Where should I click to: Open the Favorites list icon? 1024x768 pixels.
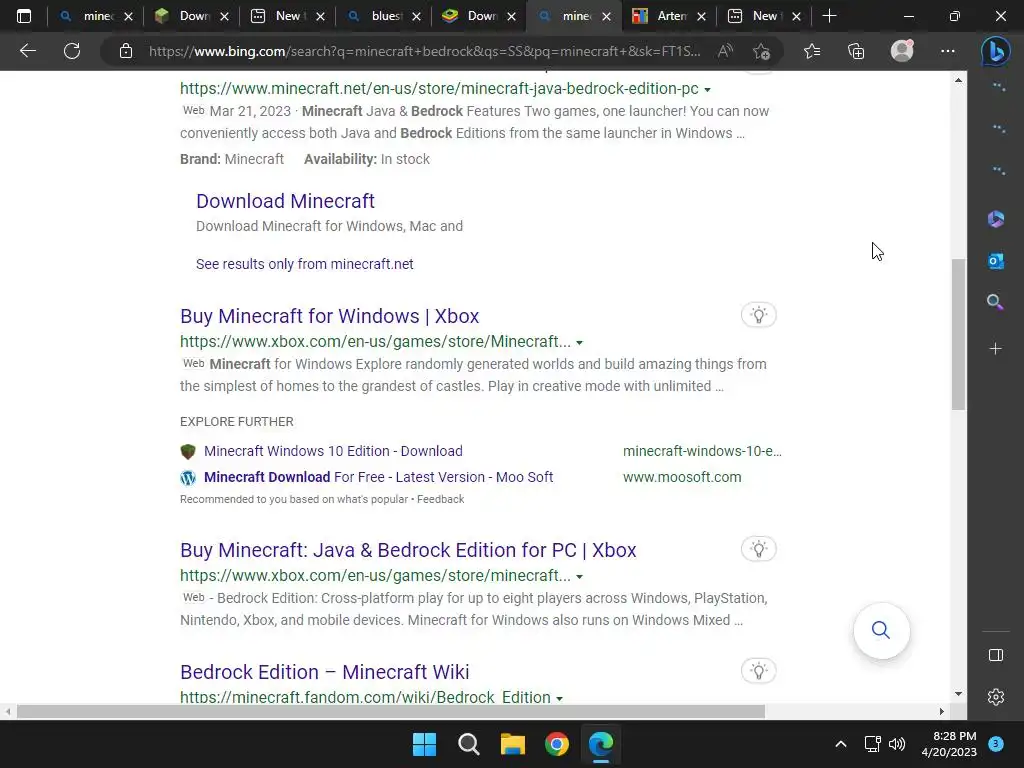click(x=812, y=51)
